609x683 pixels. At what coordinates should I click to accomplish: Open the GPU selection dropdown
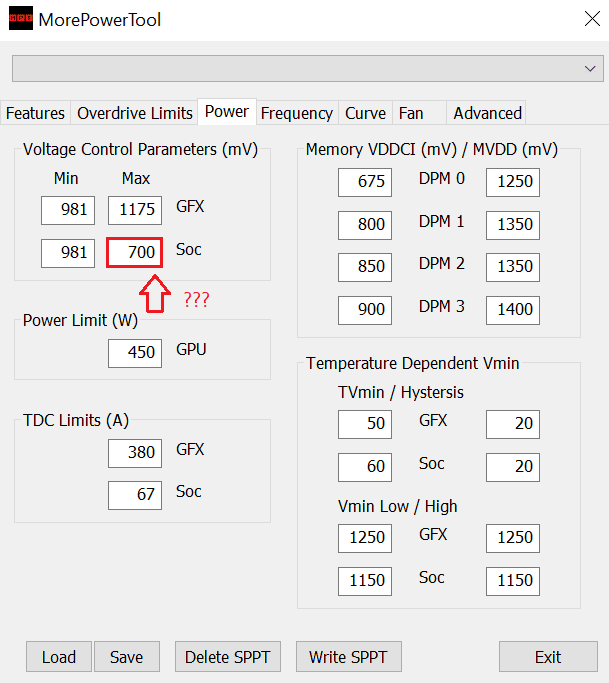coord(308,68)
